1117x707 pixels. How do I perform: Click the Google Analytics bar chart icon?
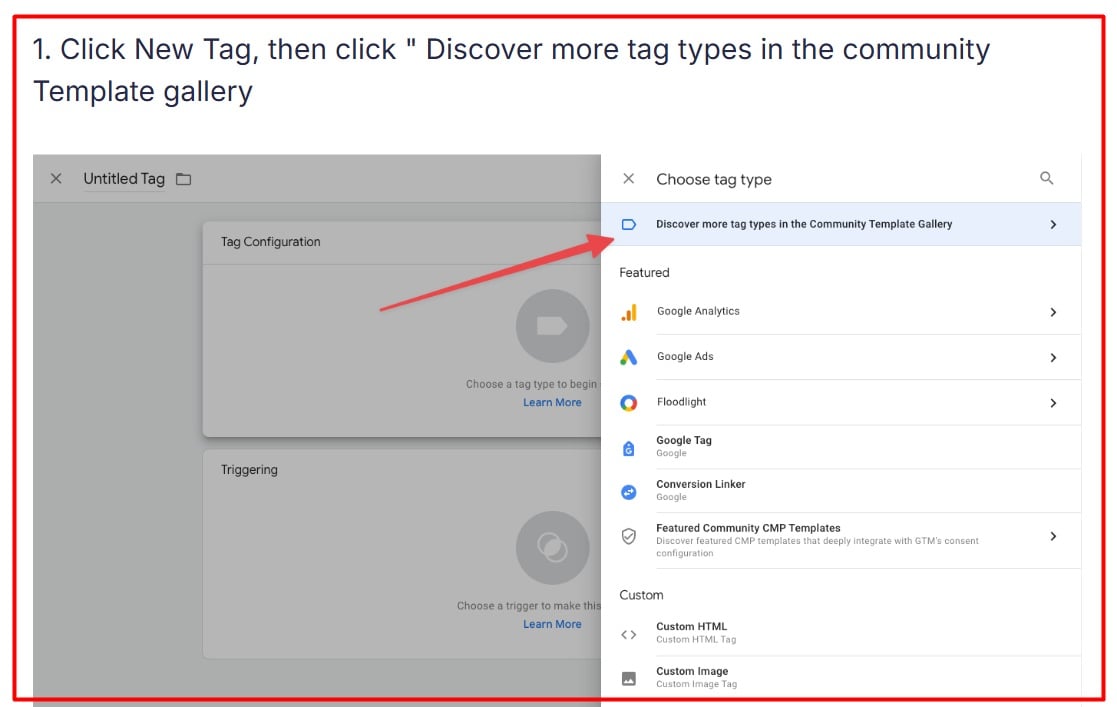coord(628,312)
